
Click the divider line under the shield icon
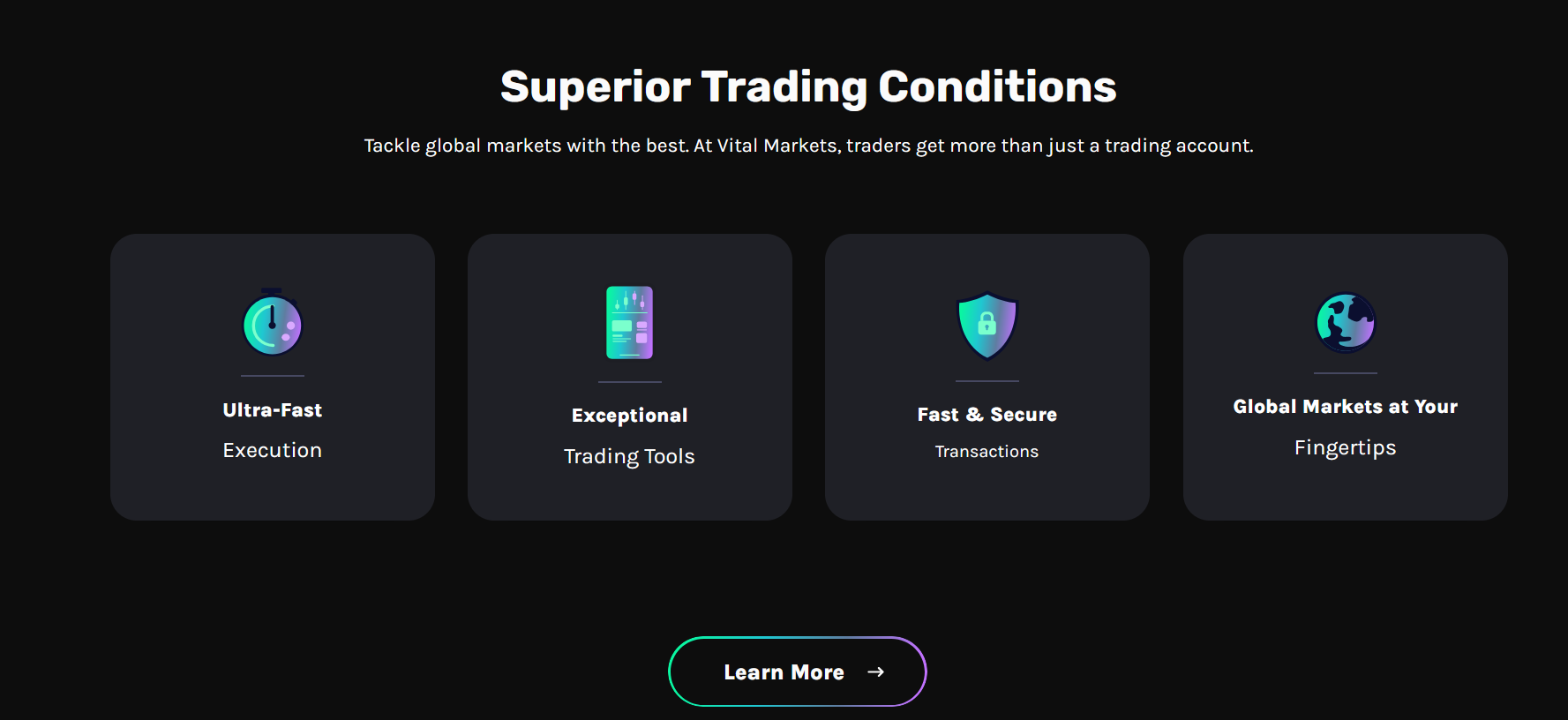pyautogui.click(x=987, y=381)
